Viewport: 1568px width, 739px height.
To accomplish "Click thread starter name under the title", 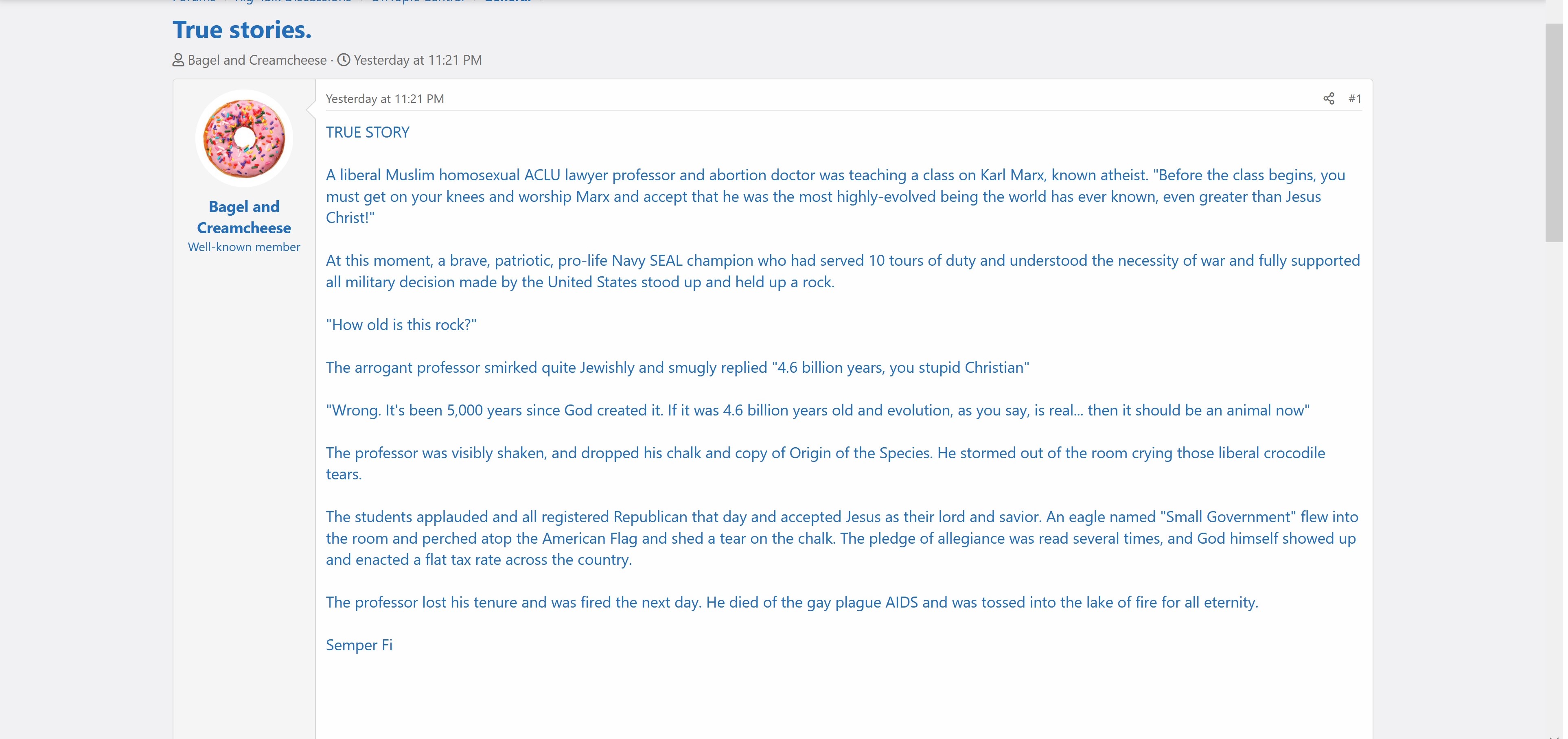I will [x=257, y=60].
